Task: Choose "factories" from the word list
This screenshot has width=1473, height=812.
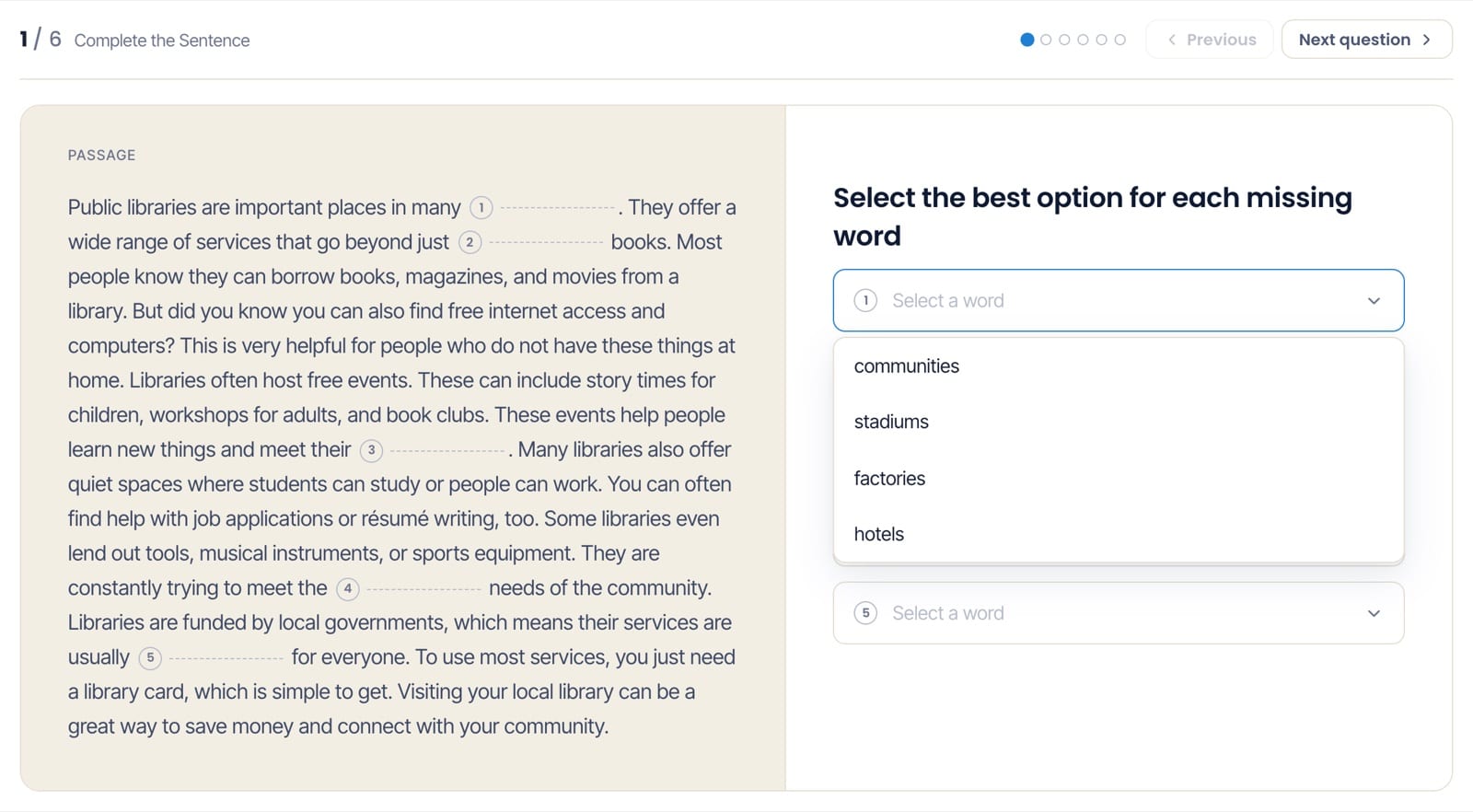Action: click(x=1119, y=479)
